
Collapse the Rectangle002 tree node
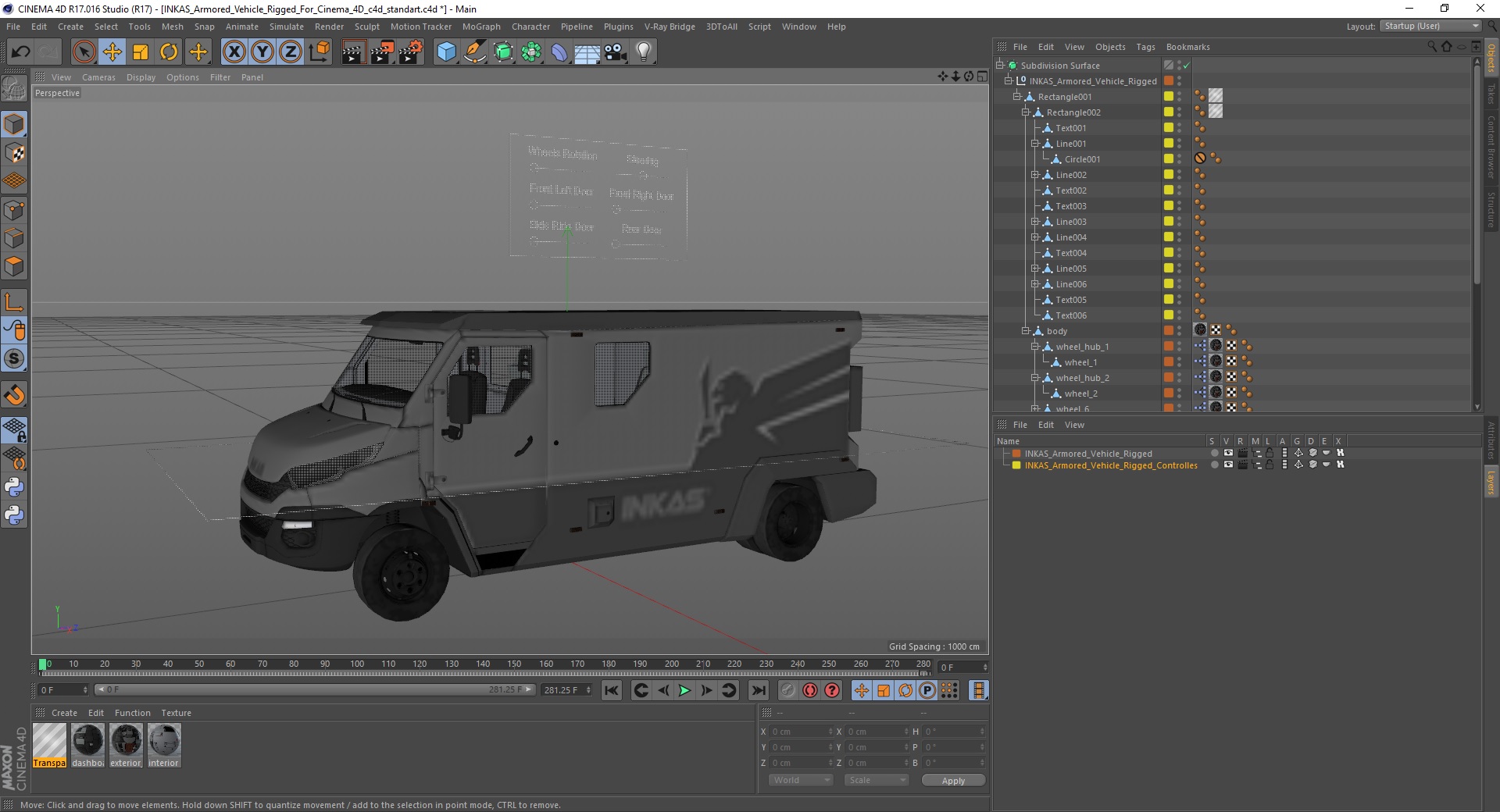point(1026,112)
